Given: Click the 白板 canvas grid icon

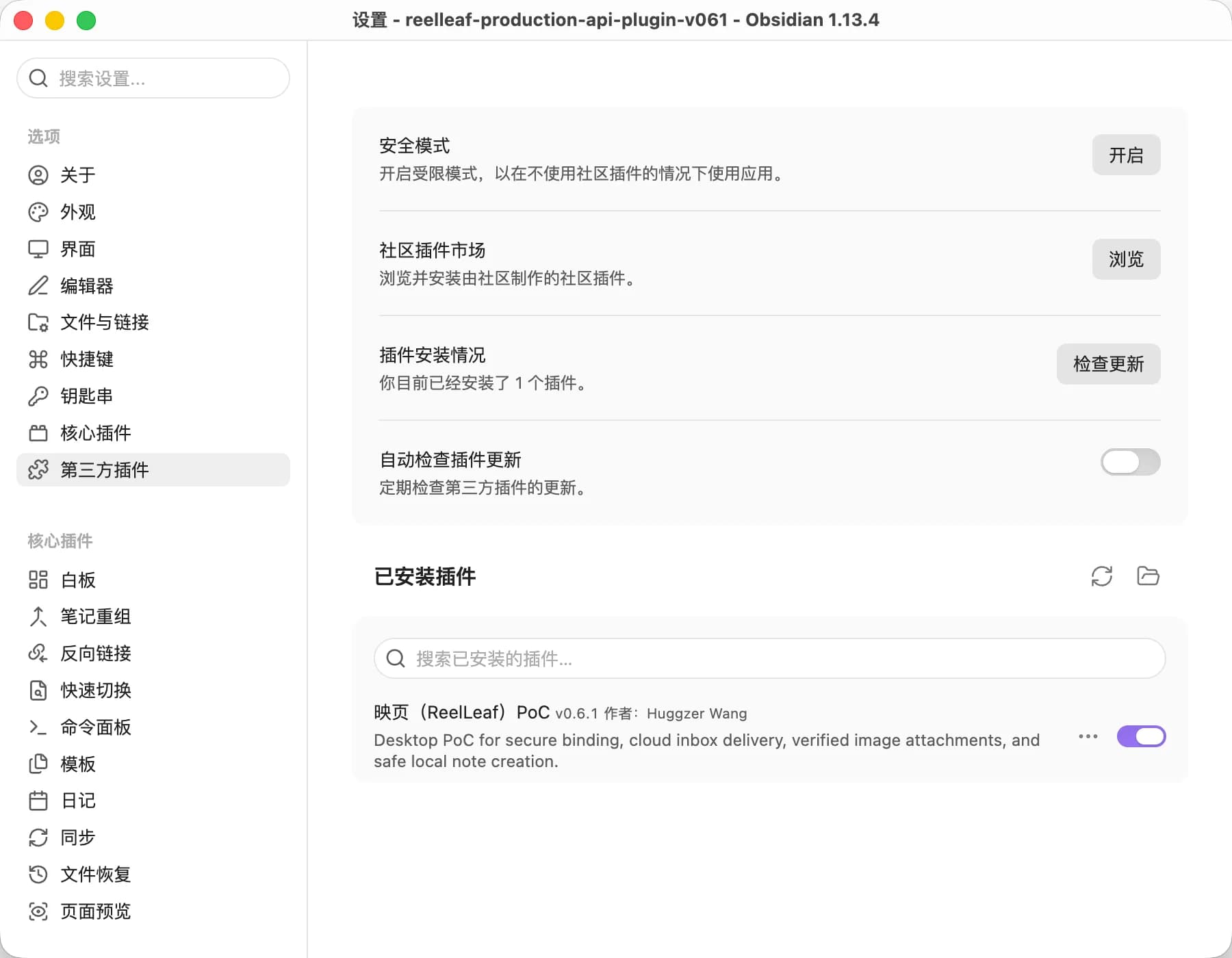Looking at the screenshot, I should 38,580.
